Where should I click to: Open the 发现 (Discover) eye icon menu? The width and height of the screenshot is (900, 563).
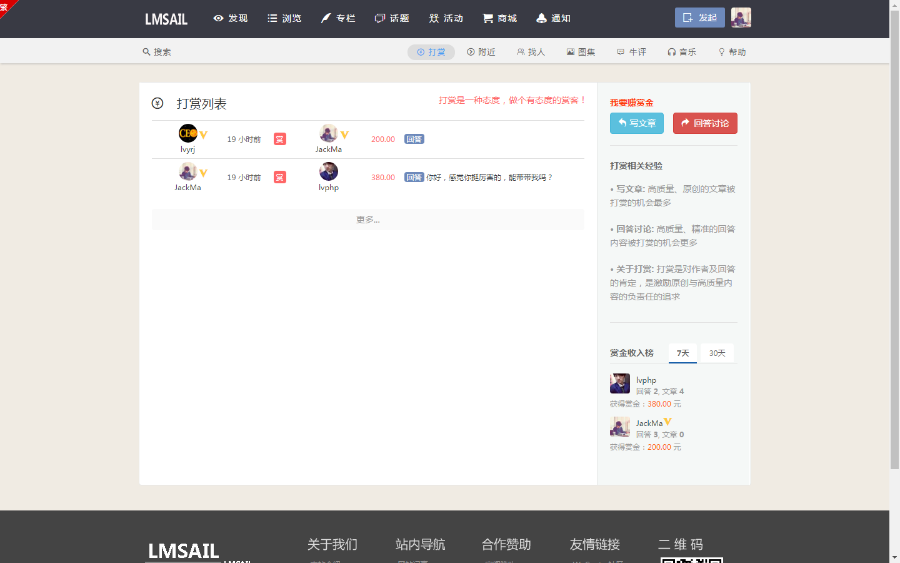click(x=230, y=18)
